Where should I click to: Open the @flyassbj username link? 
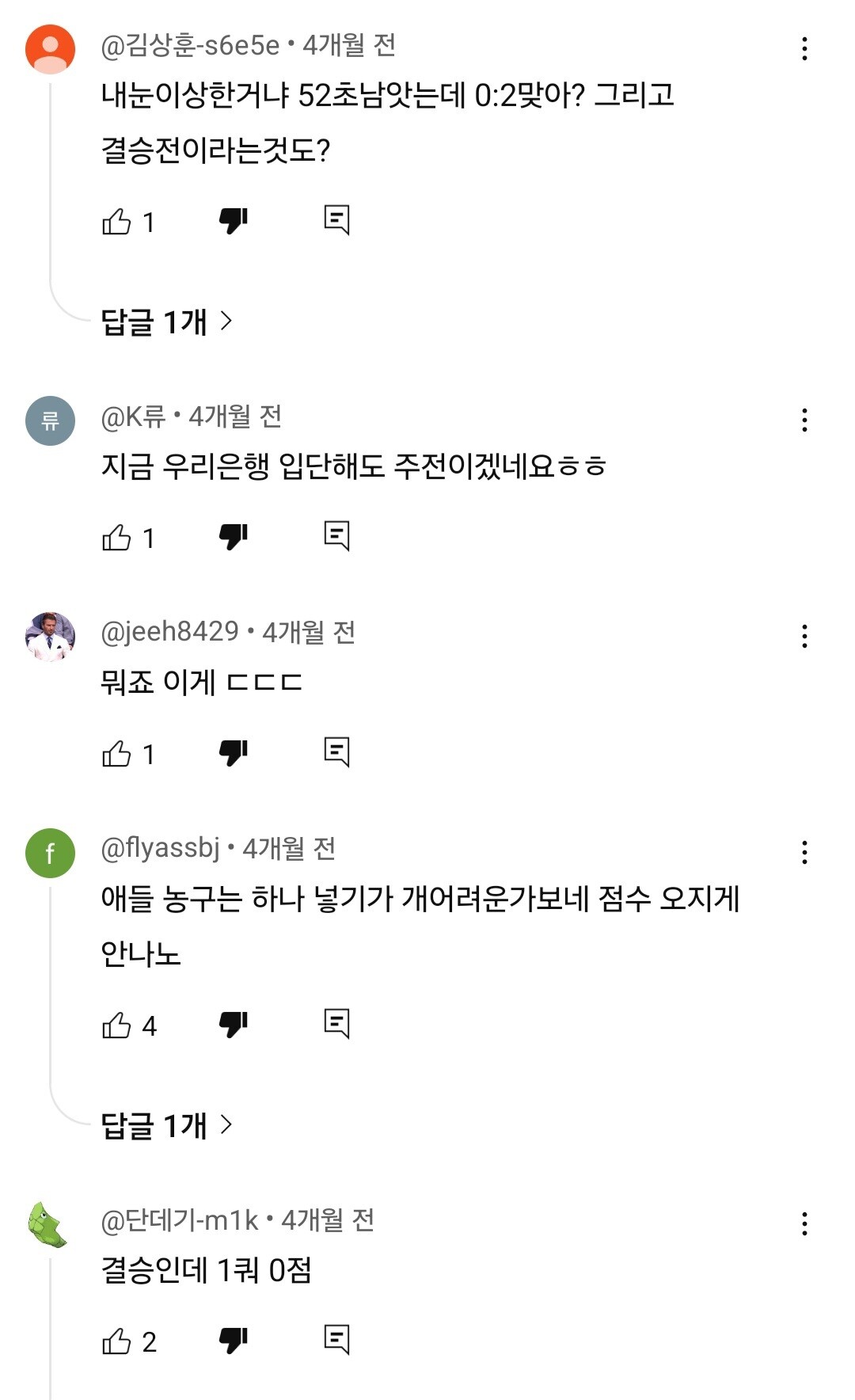[160, 848]
